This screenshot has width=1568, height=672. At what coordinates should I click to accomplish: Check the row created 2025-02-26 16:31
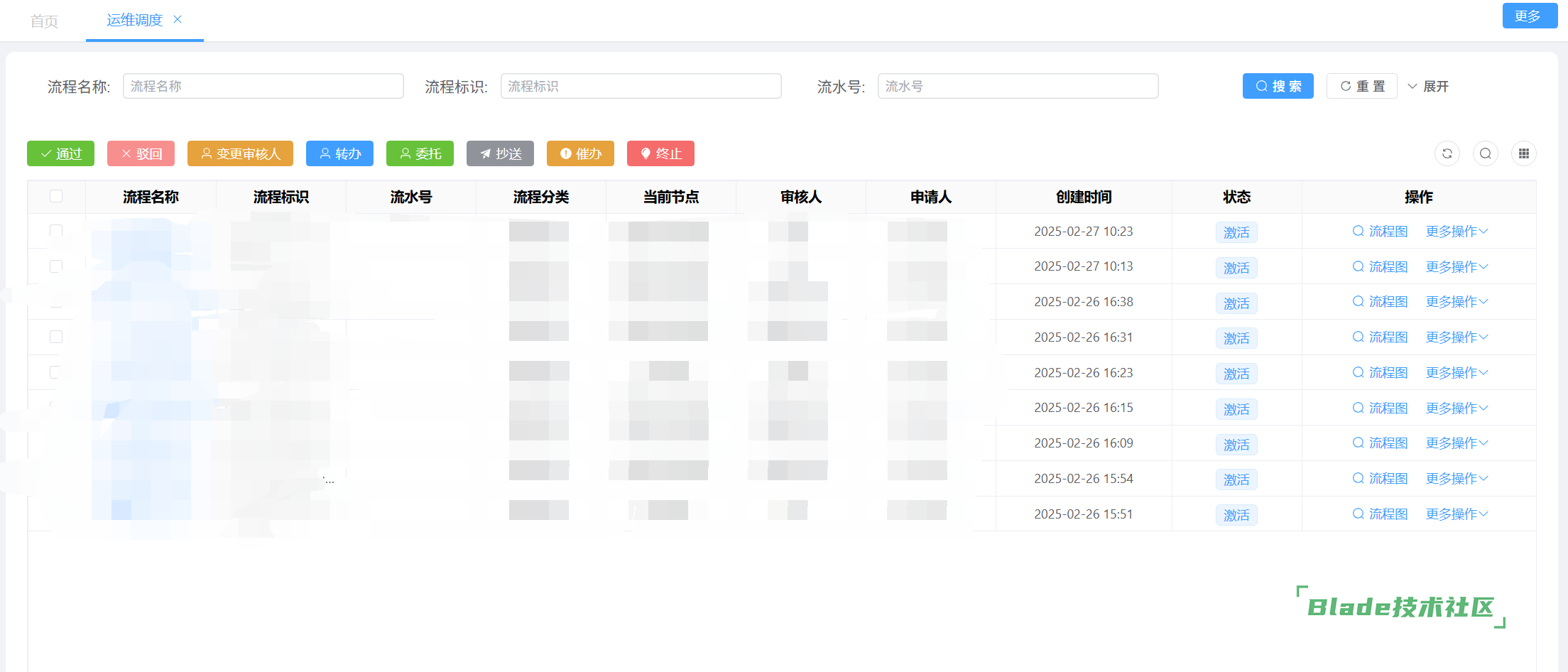(x=56, y=337)
